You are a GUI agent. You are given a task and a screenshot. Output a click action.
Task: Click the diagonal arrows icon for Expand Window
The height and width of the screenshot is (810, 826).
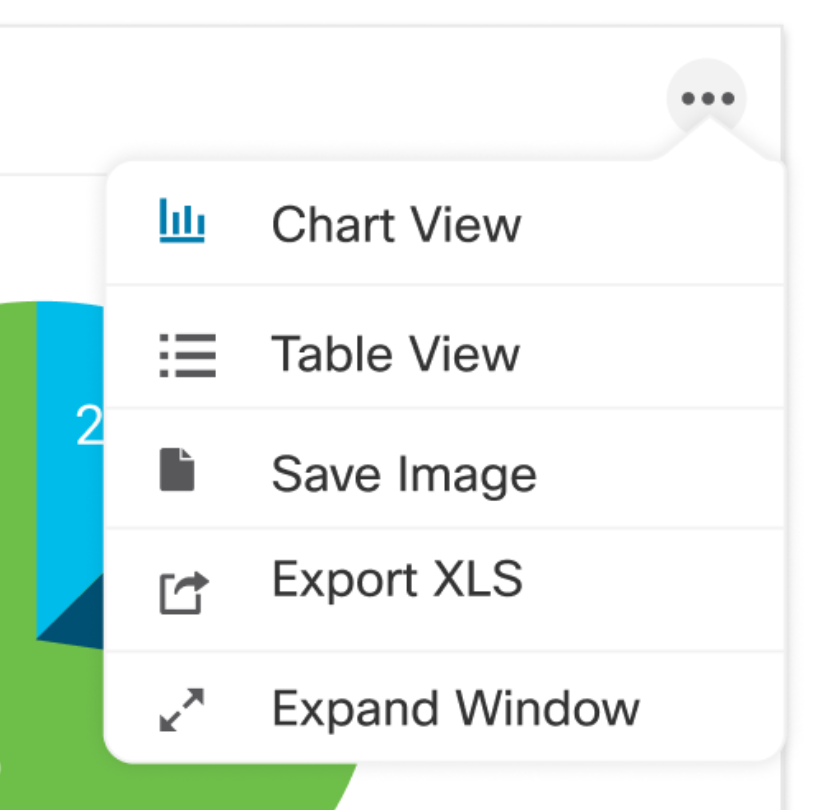click(182, 709)
